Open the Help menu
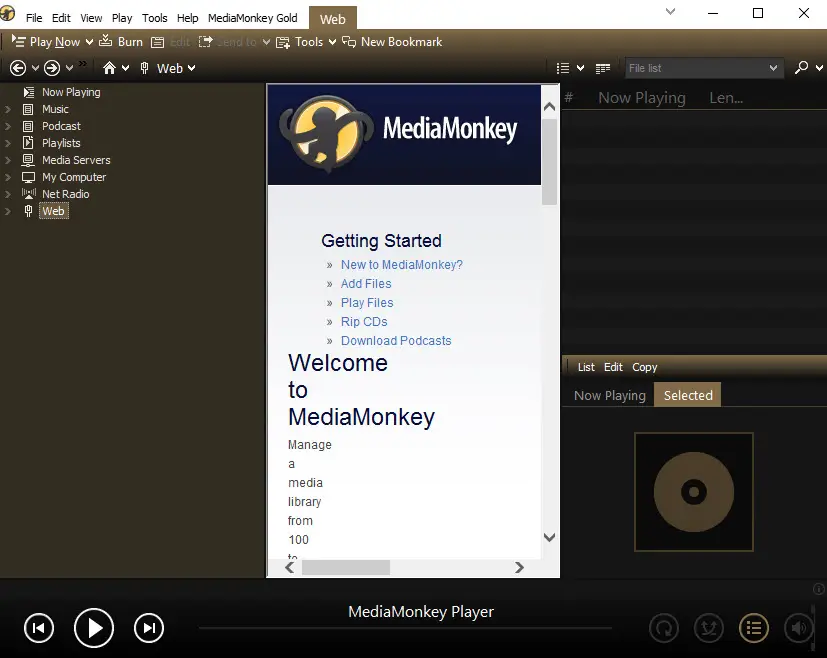 click(187, 18)
